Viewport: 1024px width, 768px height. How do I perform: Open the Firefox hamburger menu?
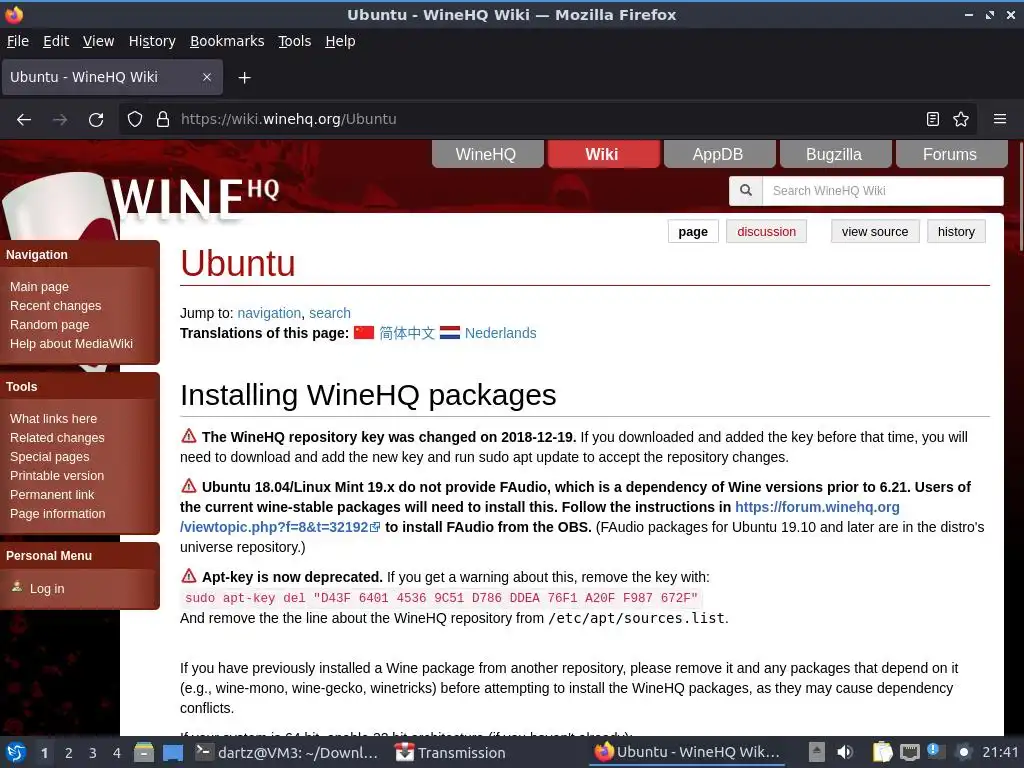1000,119
